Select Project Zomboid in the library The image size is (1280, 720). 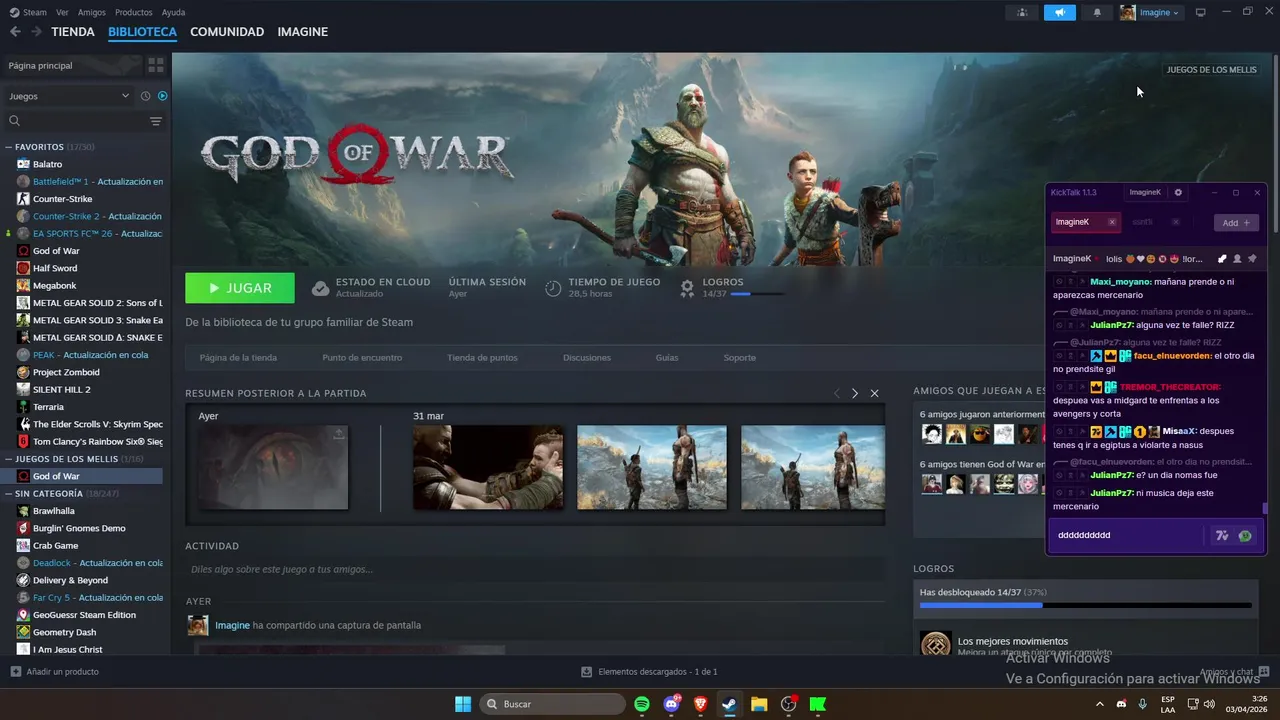[x=66, y=372]
